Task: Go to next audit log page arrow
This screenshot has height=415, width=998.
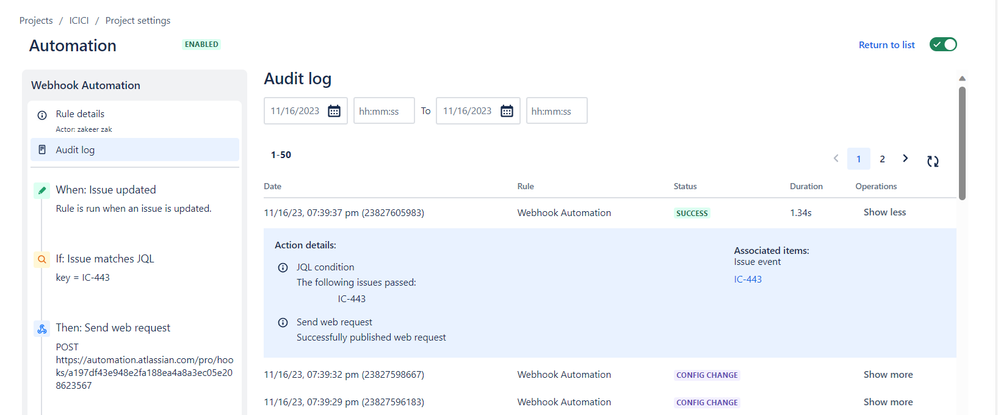Action: click(x=905, y=158)
